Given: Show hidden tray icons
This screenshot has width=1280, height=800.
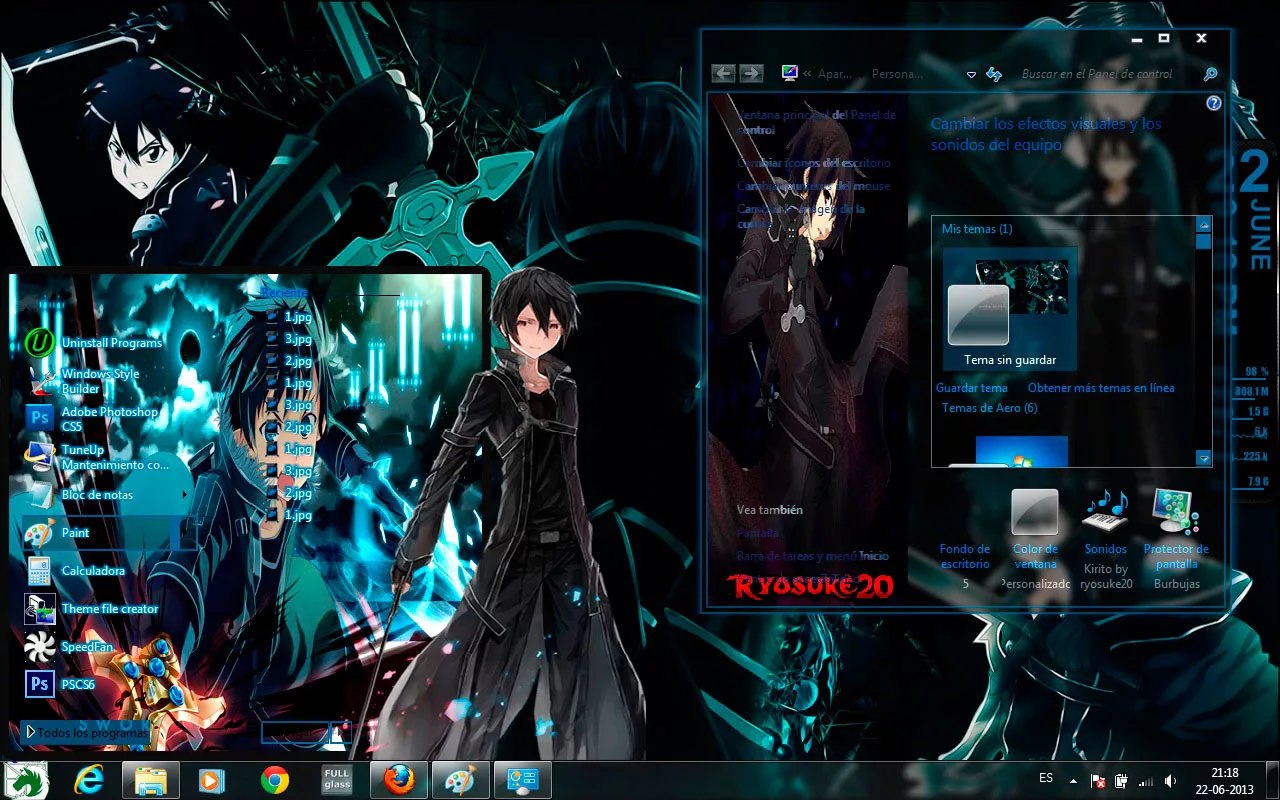Looking at the screenshot, I should (1073, 780).
